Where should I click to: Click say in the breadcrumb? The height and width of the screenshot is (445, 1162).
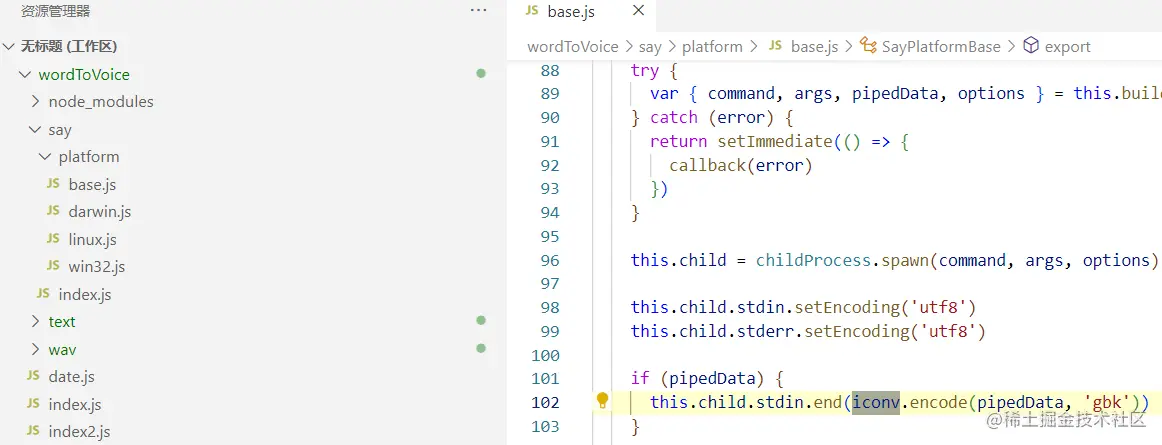pos(650,47)
